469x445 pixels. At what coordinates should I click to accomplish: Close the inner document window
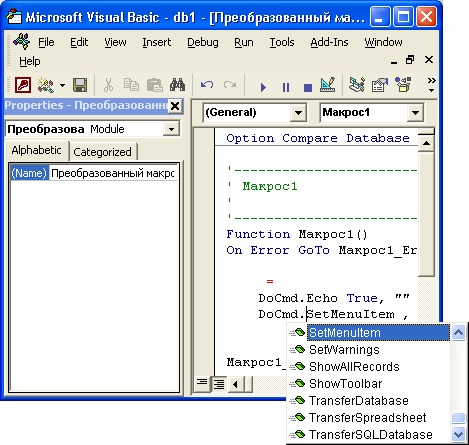[429, 60]
